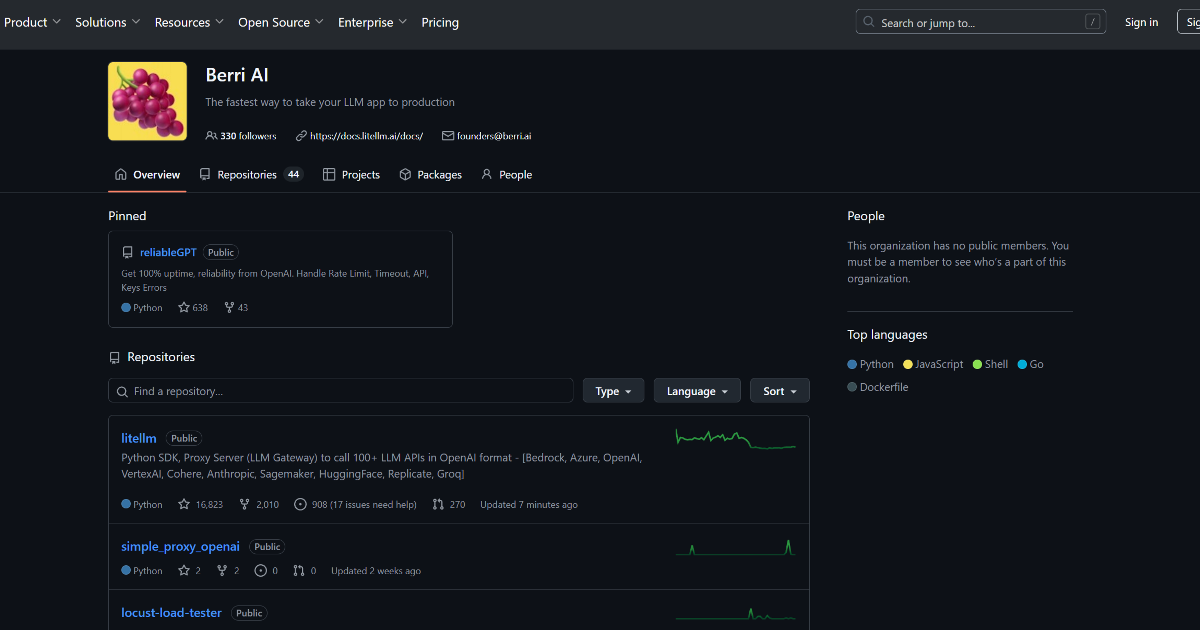Open the Type filter dropdown
The image size is (1200, 630).
(x=613, y=390)
